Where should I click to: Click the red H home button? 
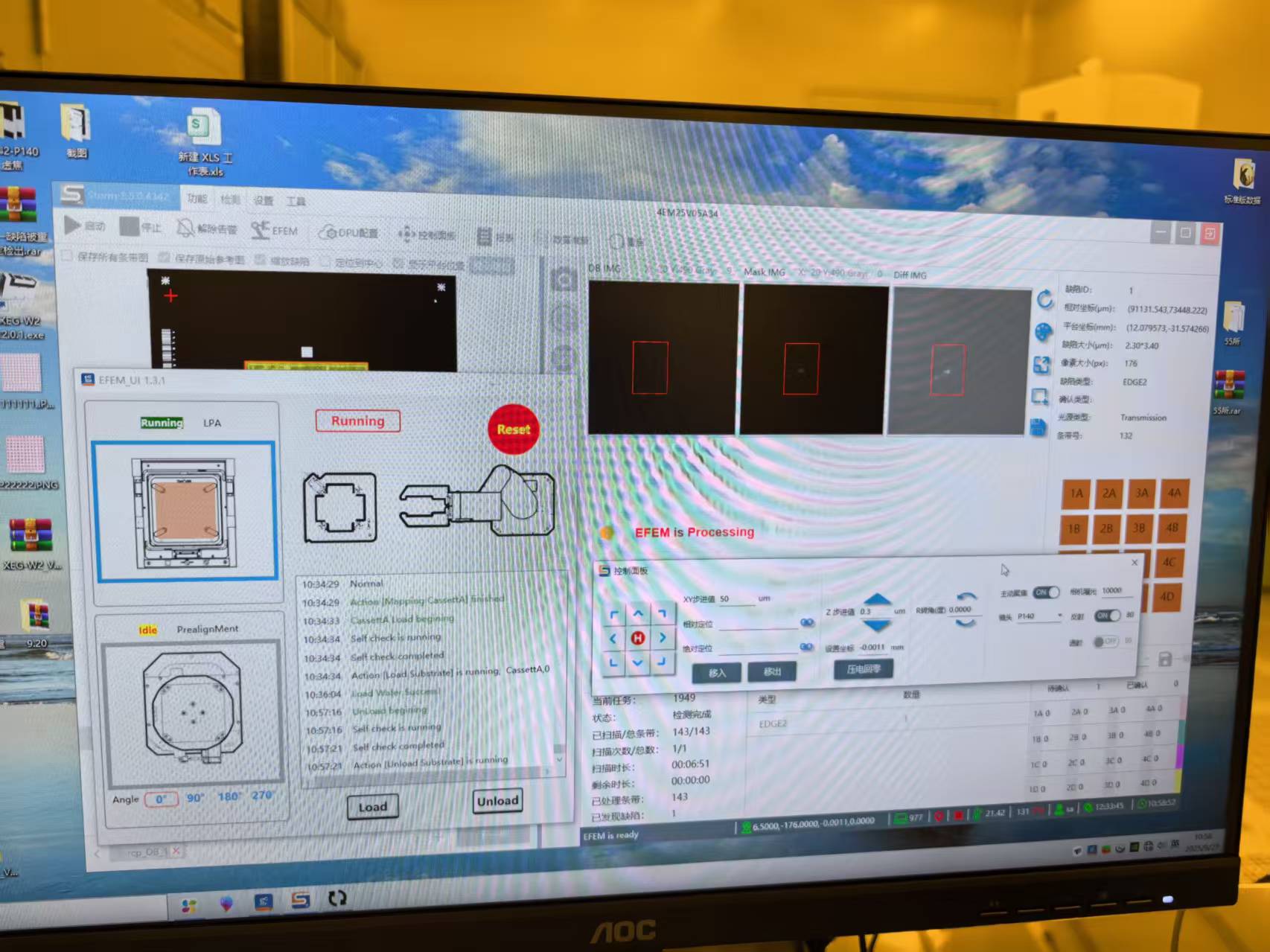pos(637,638)
